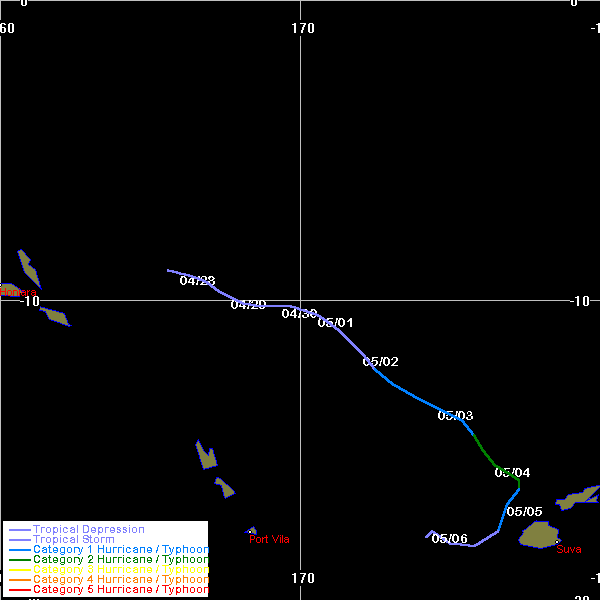Screen dimensions: 600x600
Task: Select Category 2 Hurricane / Typhoon legend item
Action: (120, 560)
